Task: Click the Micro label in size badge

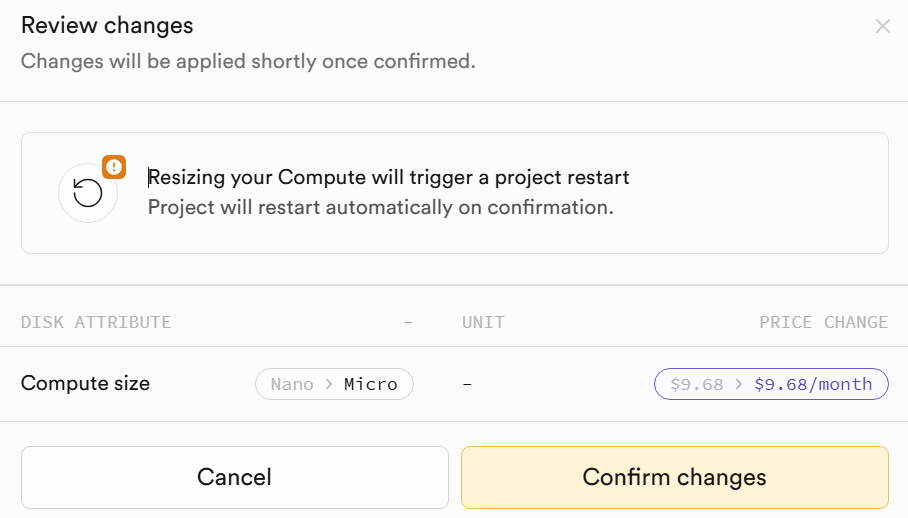Action: 370,384
